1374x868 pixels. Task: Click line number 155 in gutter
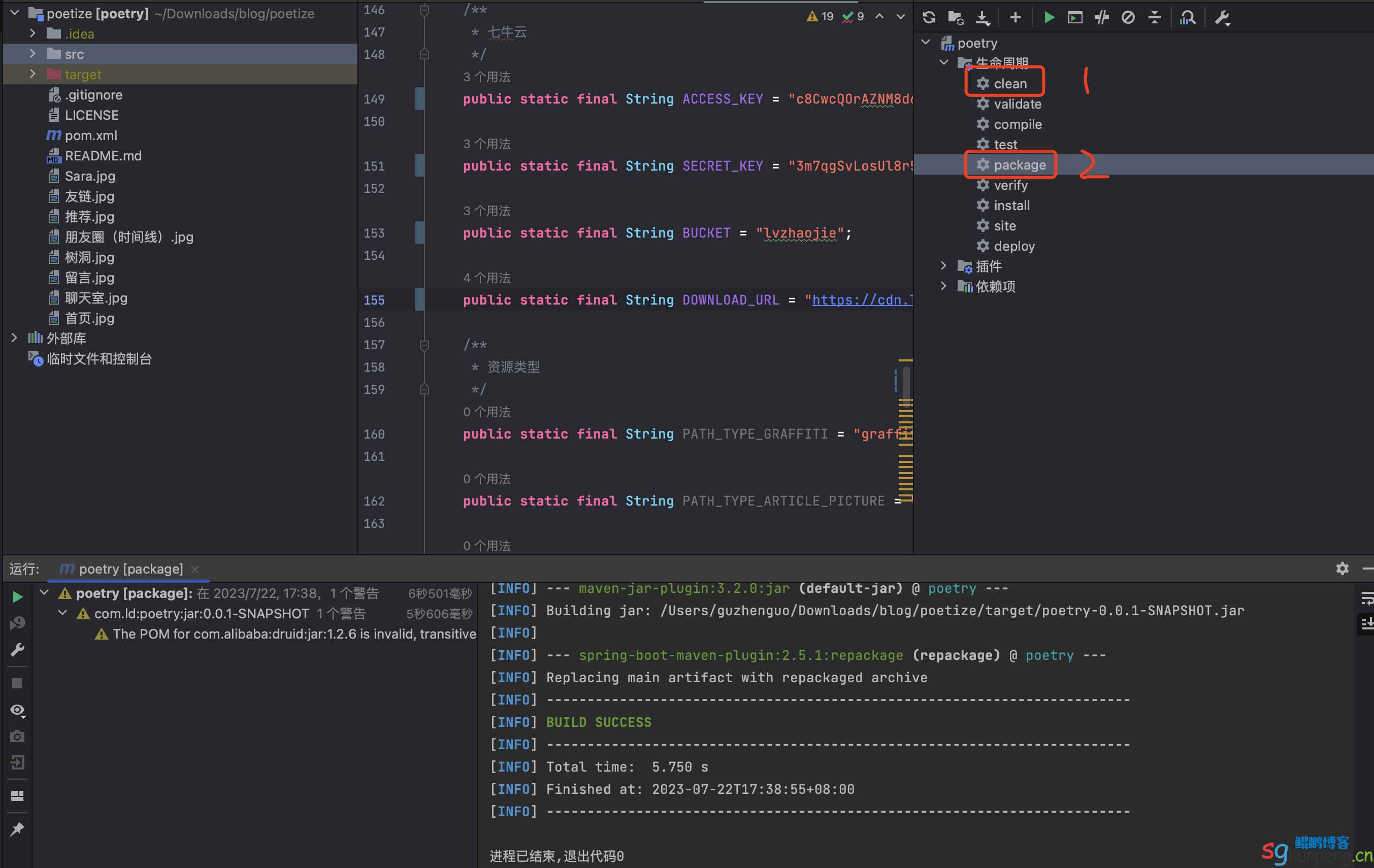374,300
